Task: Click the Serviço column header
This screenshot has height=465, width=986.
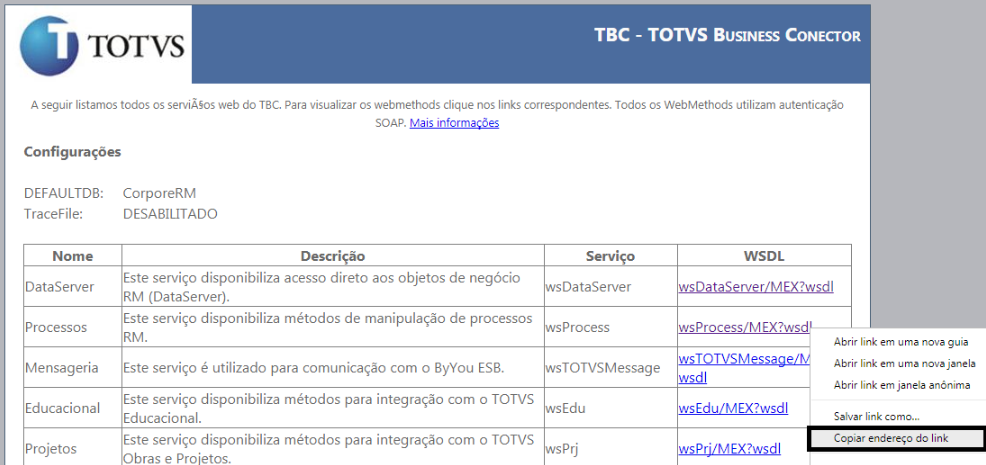Action: click(611, 256)
